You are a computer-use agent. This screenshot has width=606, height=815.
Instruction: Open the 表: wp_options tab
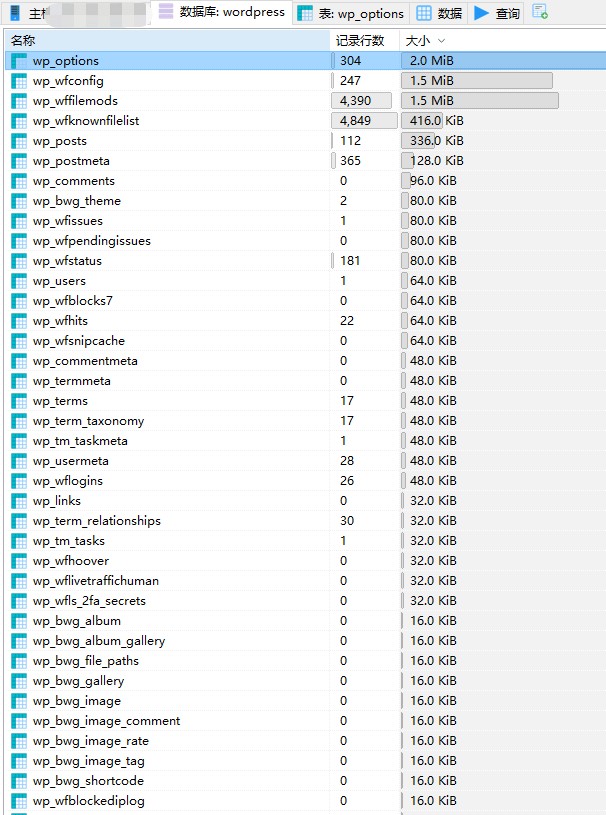click(x=351, y=13)
